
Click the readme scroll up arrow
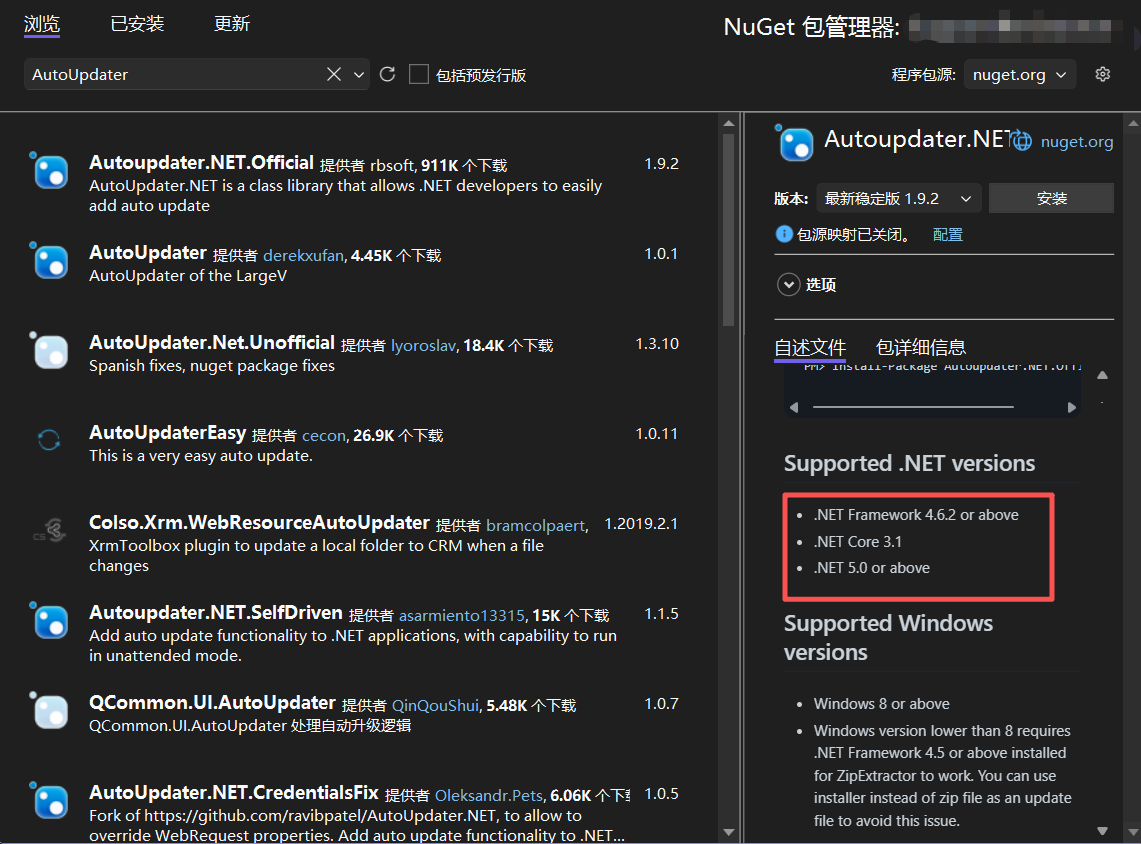[1102, 375]
